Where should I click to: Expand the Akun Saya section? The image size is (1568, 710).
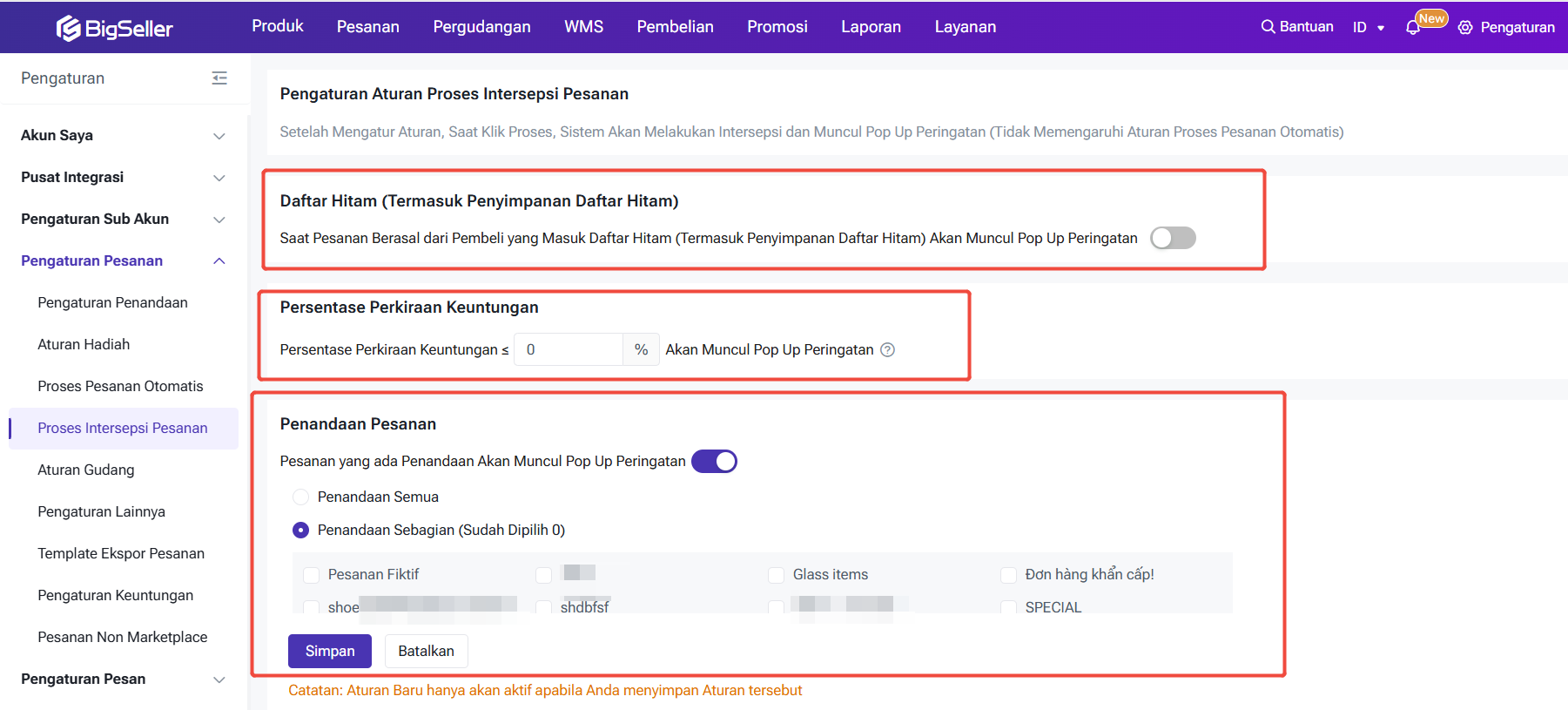[x=219, y=136]
